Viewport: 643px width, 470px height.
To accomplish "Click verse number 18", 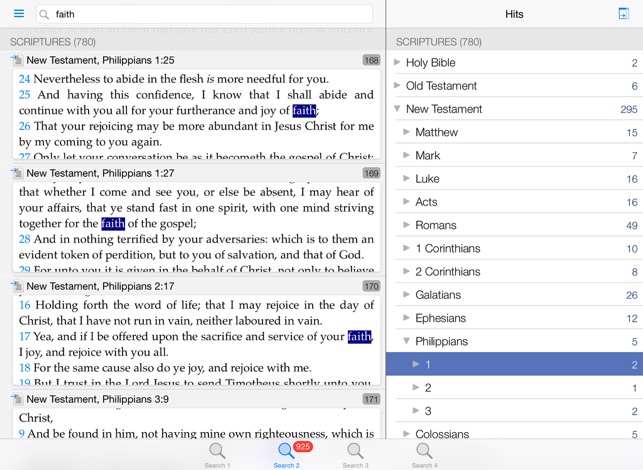I will click(25, 368).
